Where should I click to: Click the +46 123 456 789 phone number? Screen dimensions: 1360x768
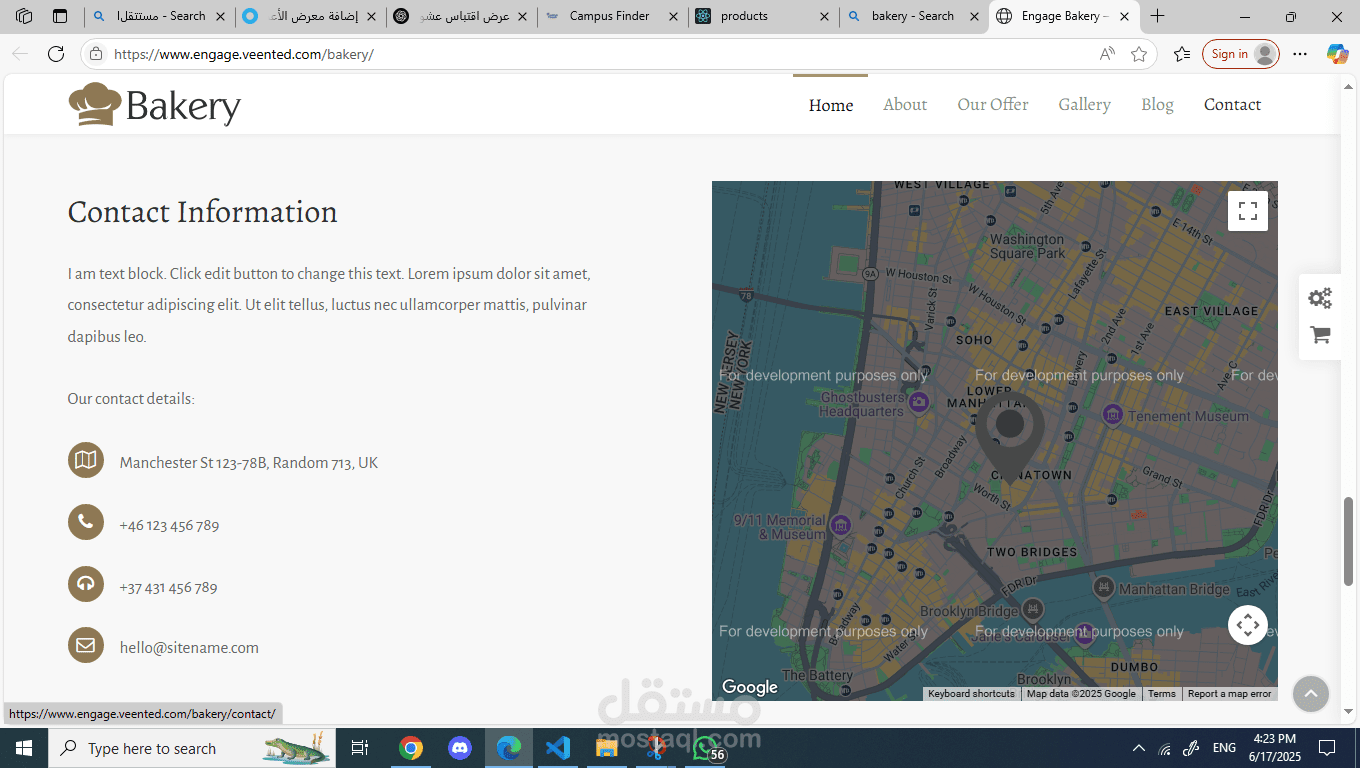pyautogui.click(x=169, y=525)
